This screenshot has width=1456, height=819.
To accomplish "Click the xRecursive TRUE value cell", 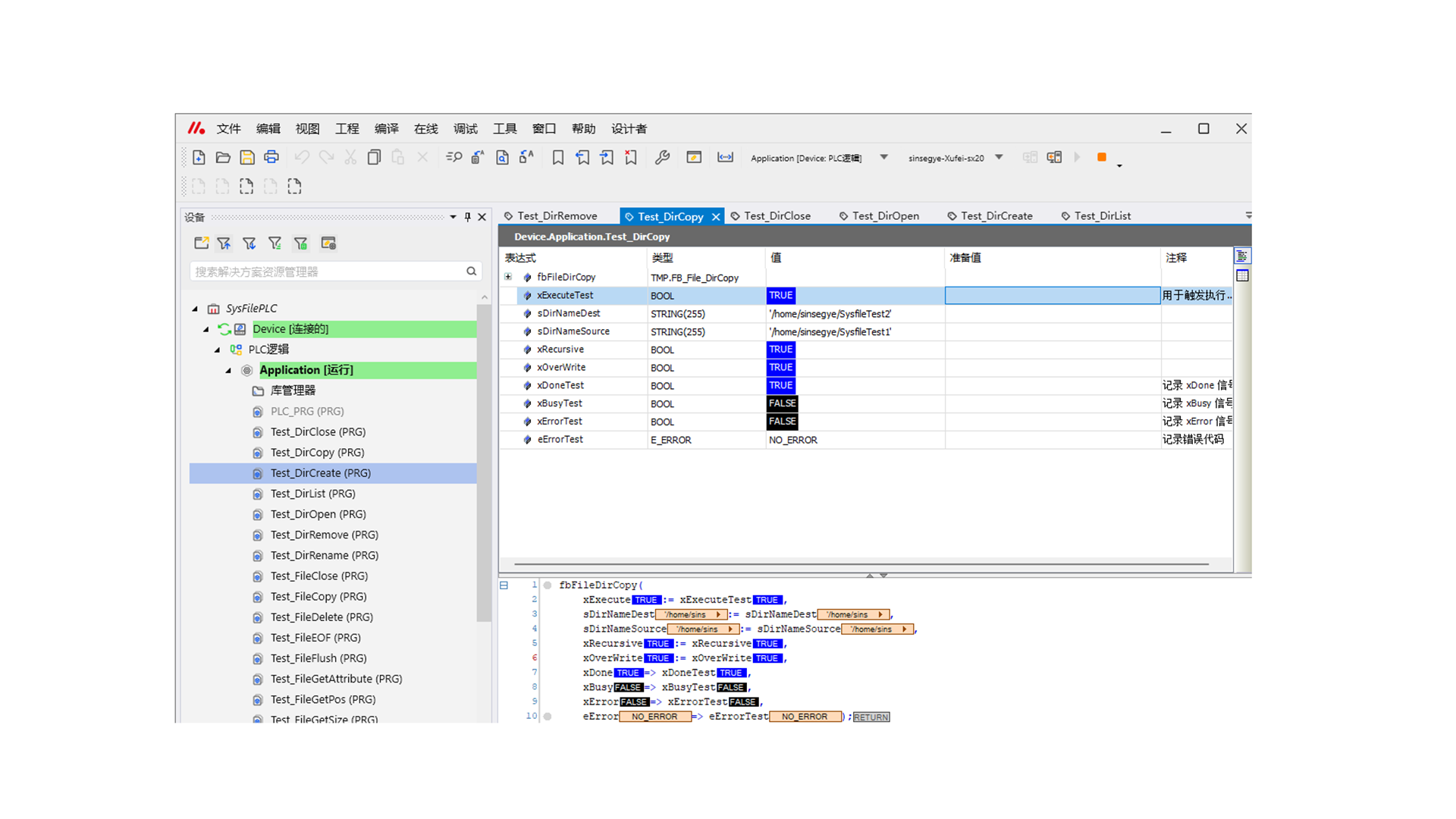I will coord(780,350).
